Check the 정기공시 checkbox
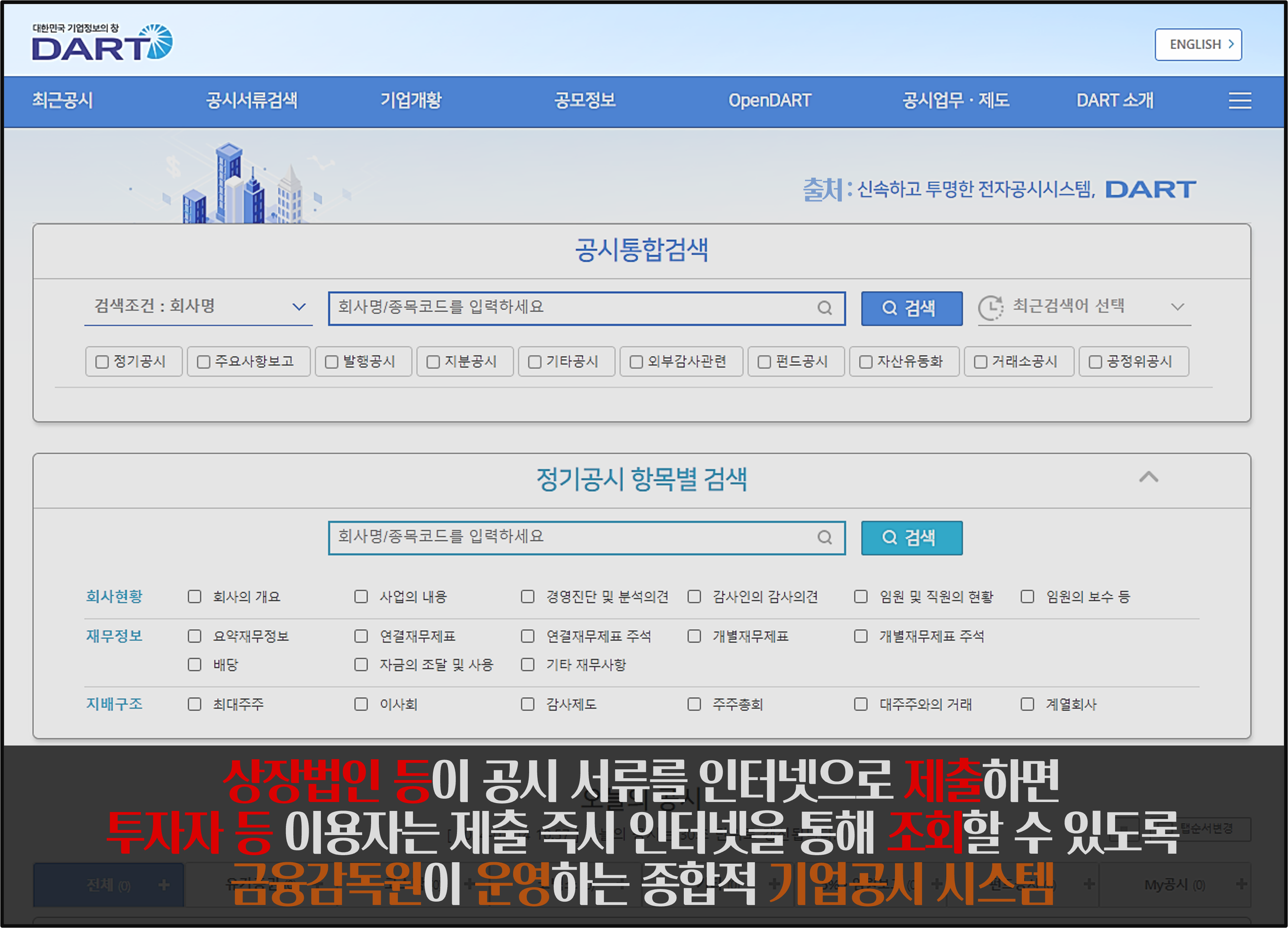This screenshot has width=1288, height=928. point(102,362)
